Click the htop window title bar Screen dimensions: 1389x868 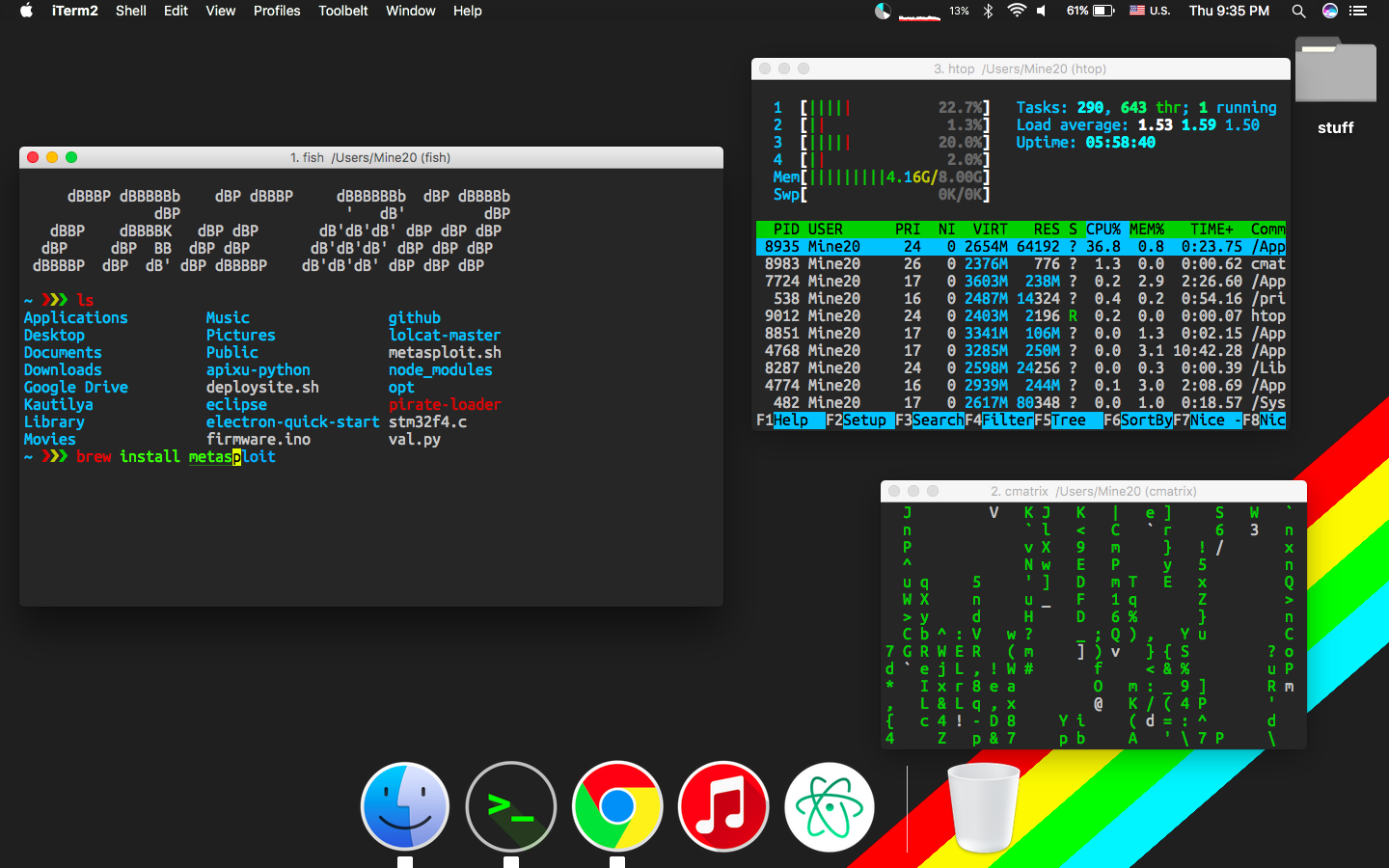[x=1021, y=68]
